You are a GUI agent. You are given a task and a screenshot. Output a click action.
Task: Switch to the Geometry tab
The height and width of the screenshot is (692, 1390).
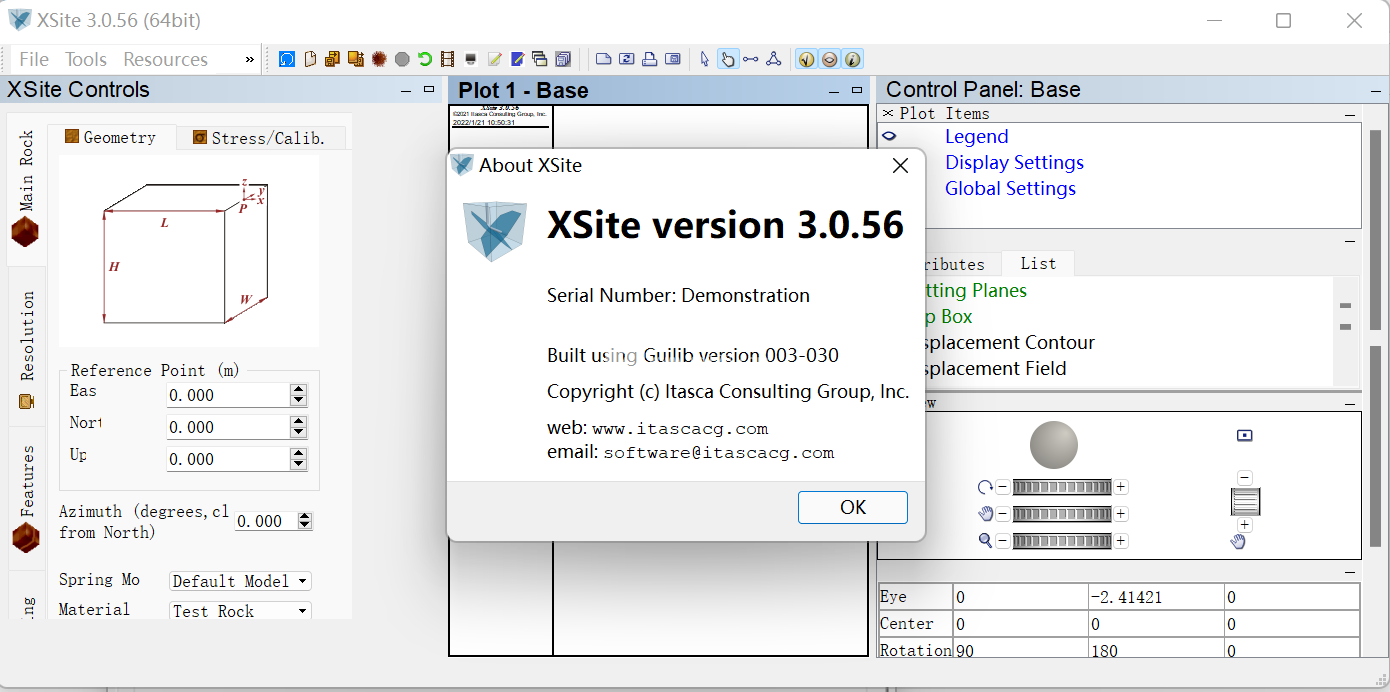(111, 137)
